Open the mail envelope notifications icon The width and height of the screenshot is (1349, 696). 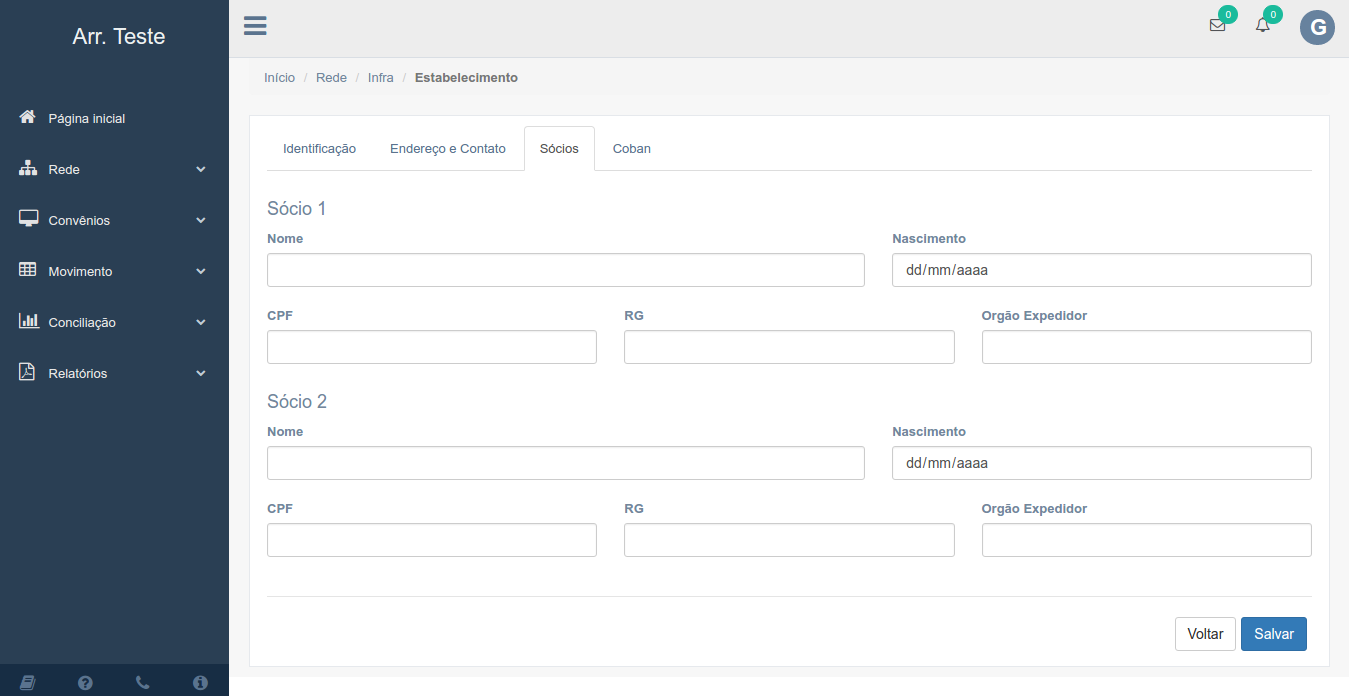coord(1217,26)
